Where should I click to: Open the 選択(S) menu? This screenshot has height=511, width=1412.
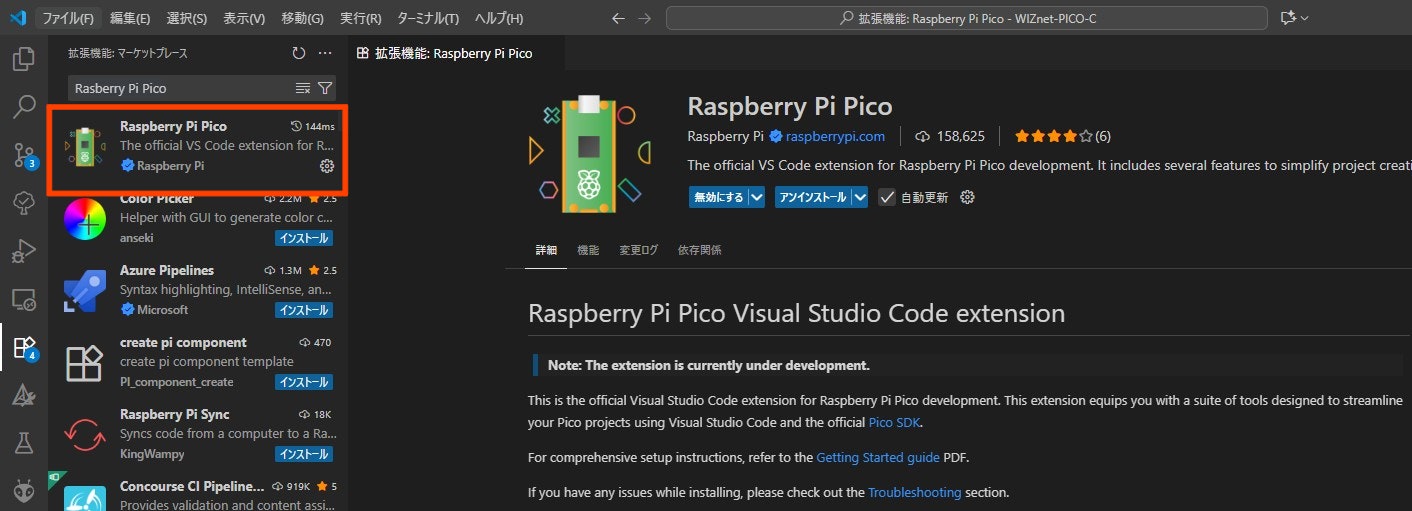(x=187, y=18)
